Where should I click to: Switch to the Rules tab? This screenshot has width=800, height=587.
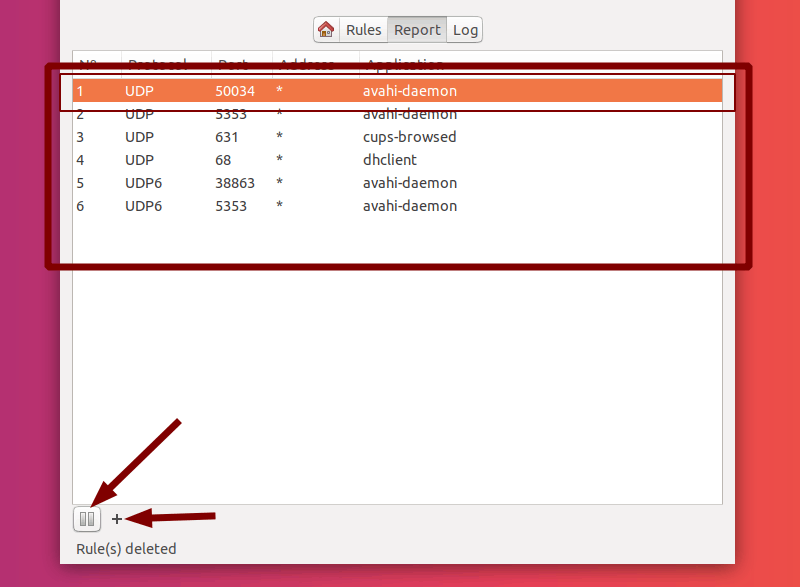(x=363, y=29)
